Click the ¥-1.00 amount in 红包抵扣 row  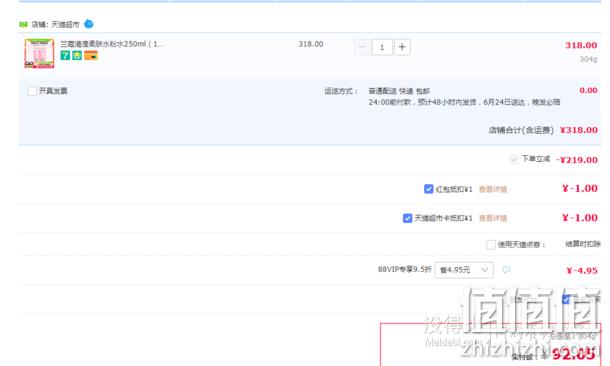580,189
